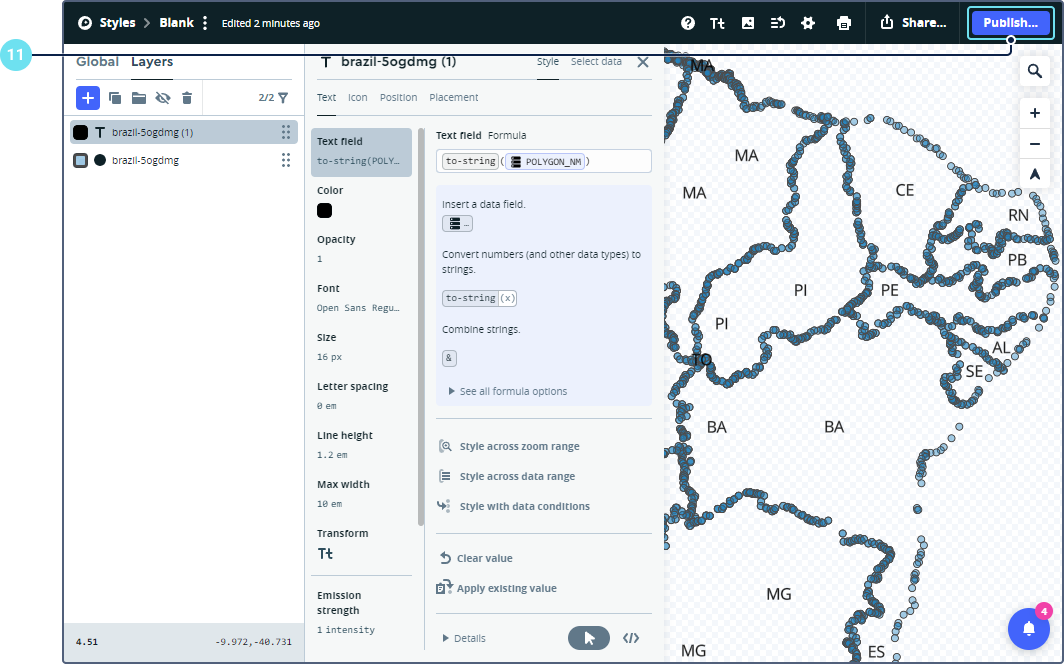Open the notifications bell
The width and height of the screenshot is (1064, 664).
coord(1028,628)
